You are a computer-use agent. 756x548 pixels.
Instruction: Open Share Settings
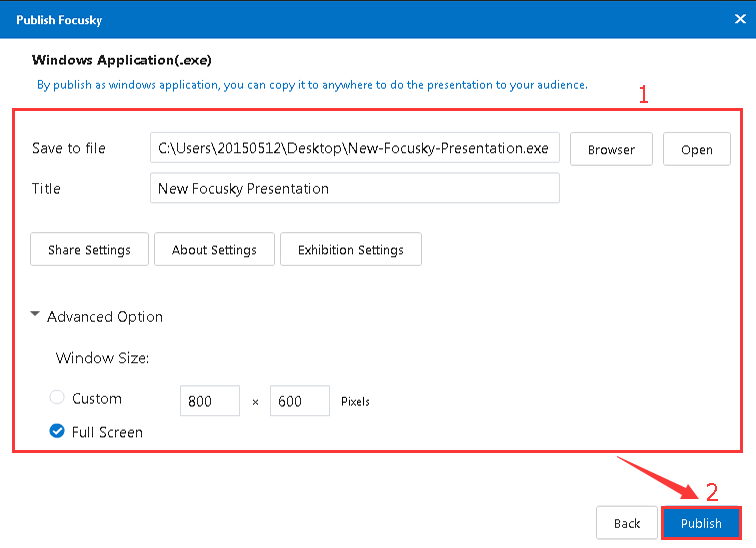[89, 249]
